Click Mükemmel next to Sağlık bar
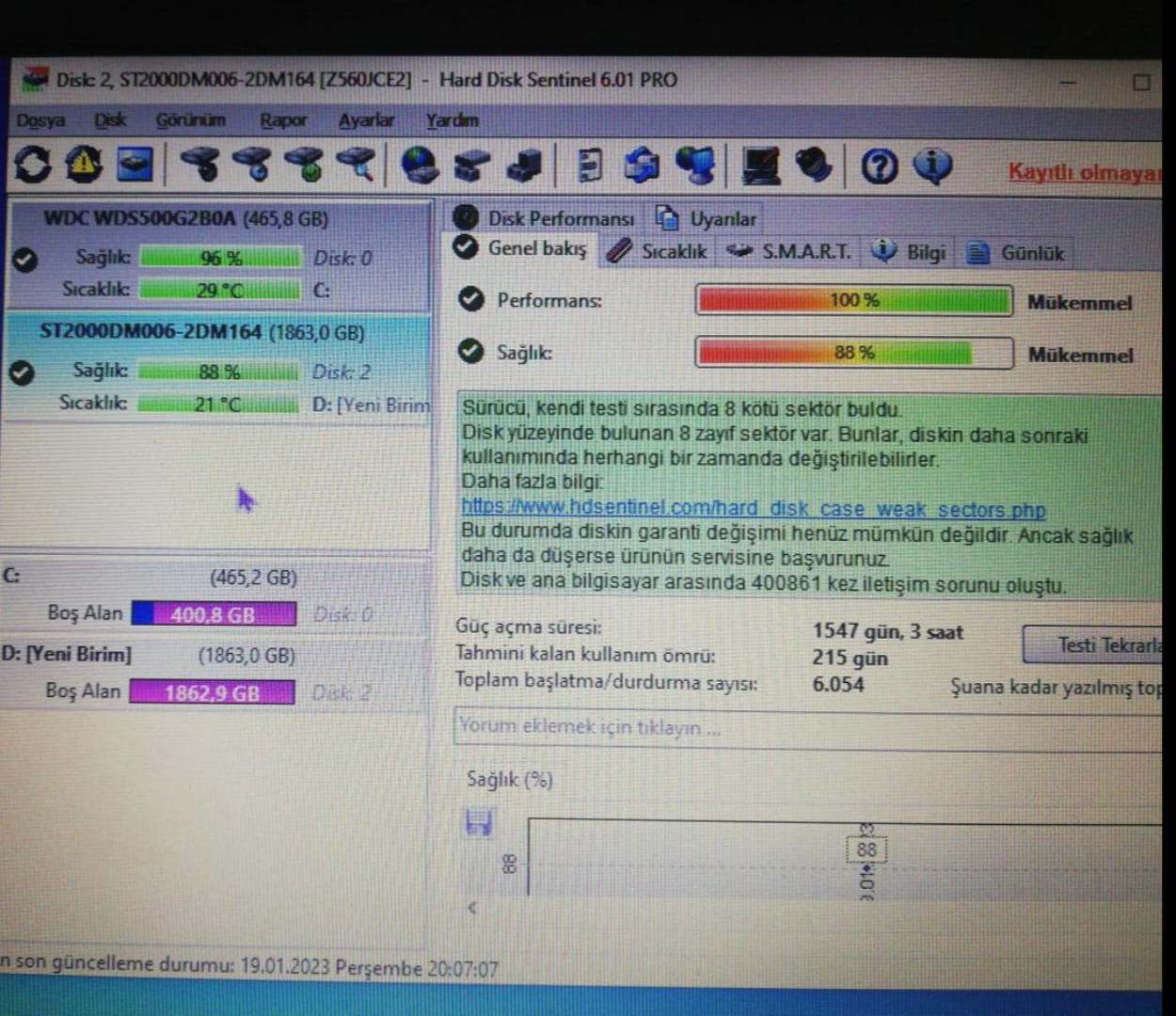1176x1016 pixels. 1080,355
